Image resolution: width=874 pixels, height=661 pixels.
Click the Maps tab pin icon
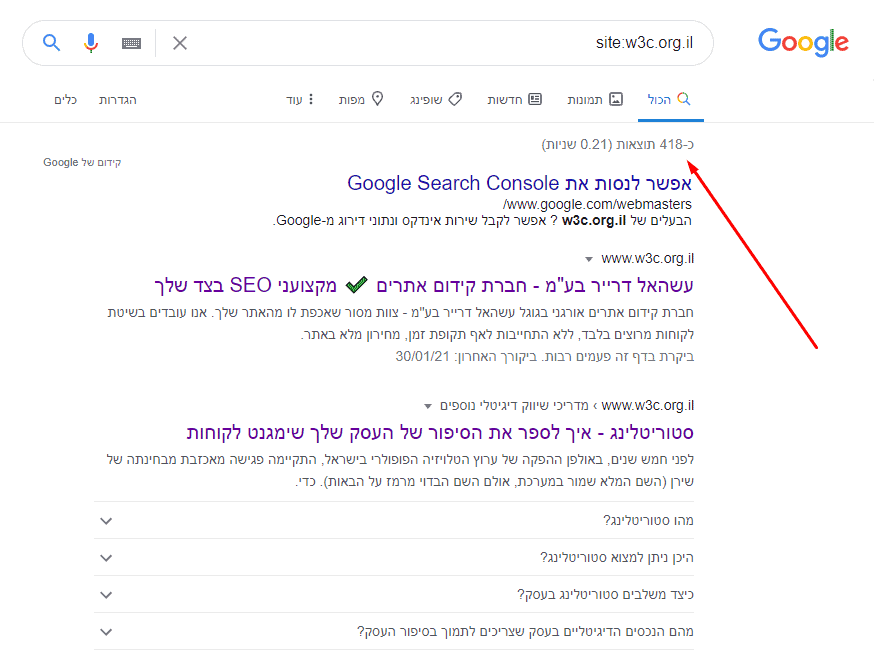[x=378, y=99]
